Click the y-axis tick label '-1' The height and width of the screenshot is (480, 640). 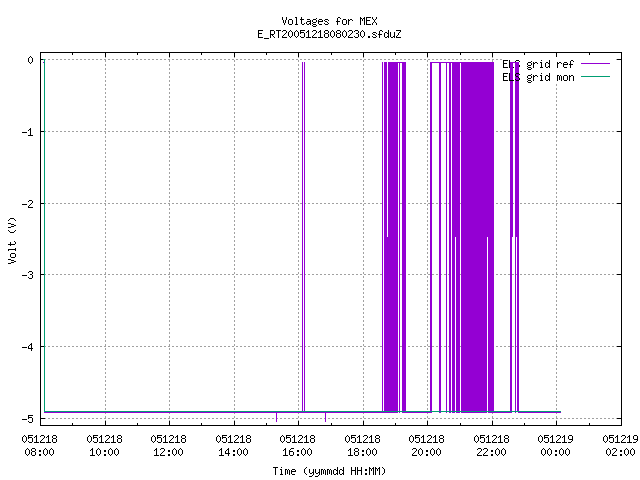28,132
